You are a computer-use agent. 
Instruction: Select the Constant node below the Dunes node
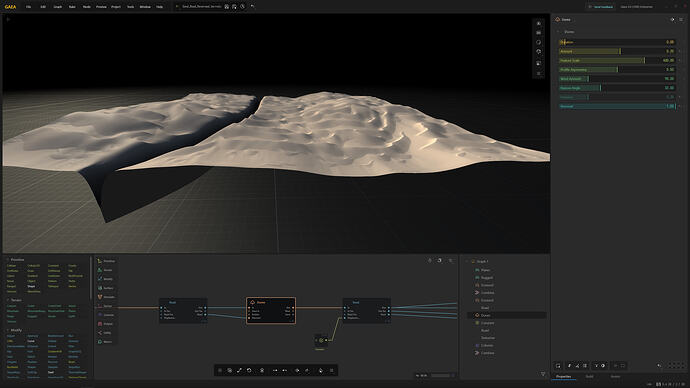click(x=320, y=340)
